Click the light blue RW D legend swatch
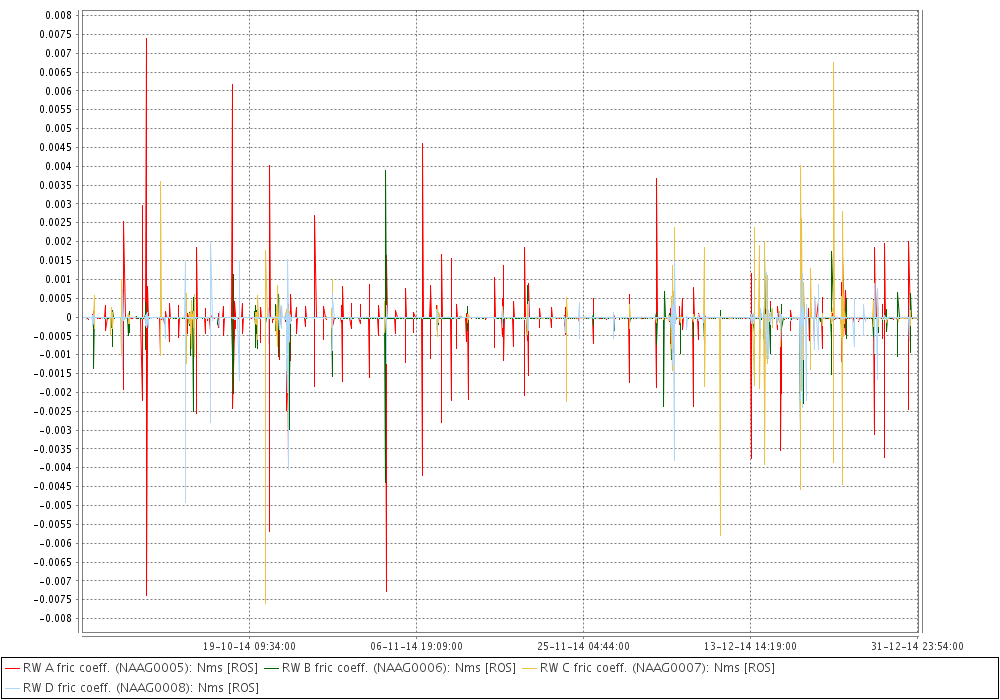The image size is (1000, 700). 12,688
